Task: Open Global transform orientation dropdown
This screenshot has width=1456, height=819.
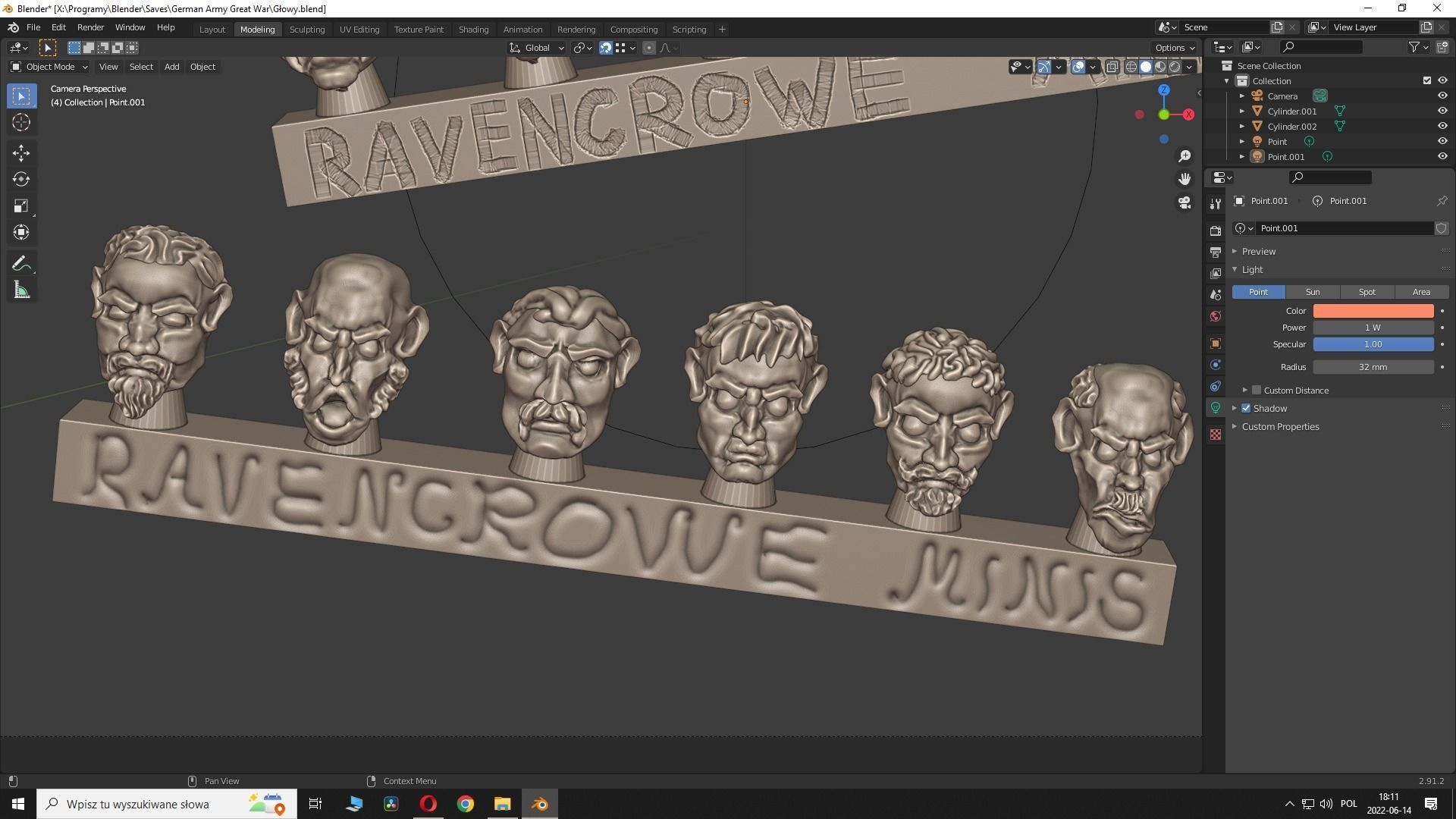Action: tap(537, 48)
